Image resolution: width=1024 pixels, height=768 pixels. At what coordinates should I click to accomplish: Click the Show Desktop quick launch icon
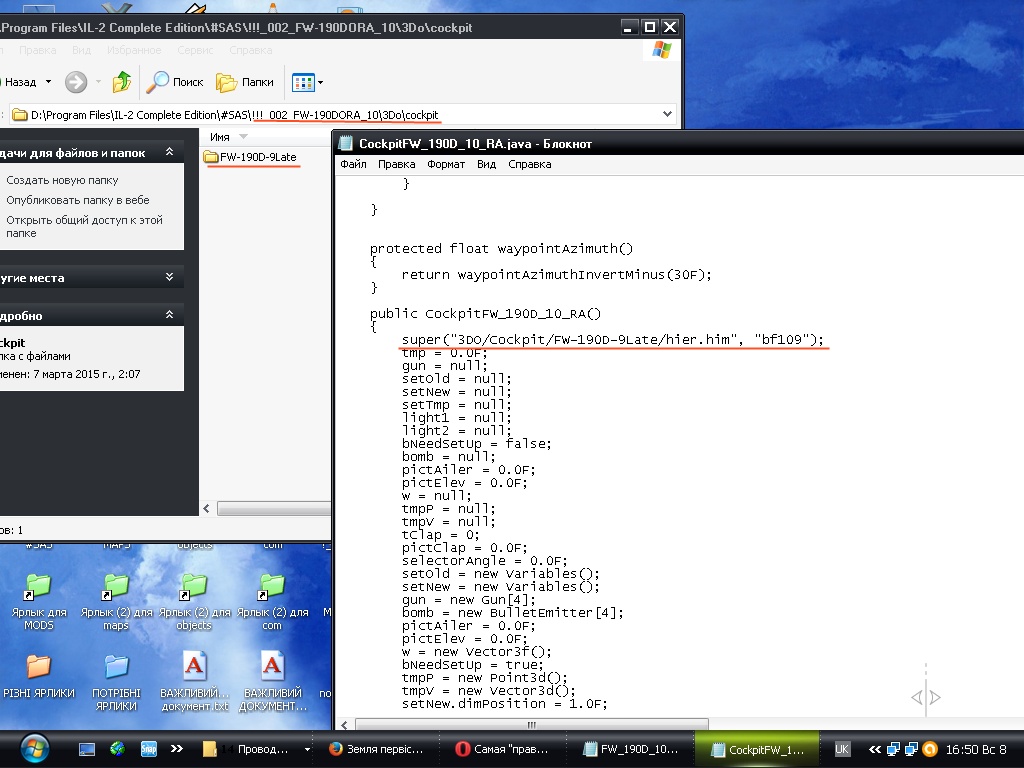click(x=87, y=748)
